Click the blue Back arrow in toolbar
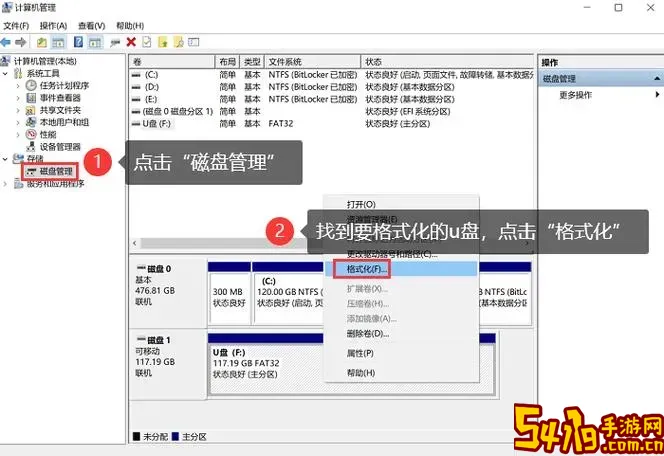Screen dimensions: 664x456 (6, 42)
